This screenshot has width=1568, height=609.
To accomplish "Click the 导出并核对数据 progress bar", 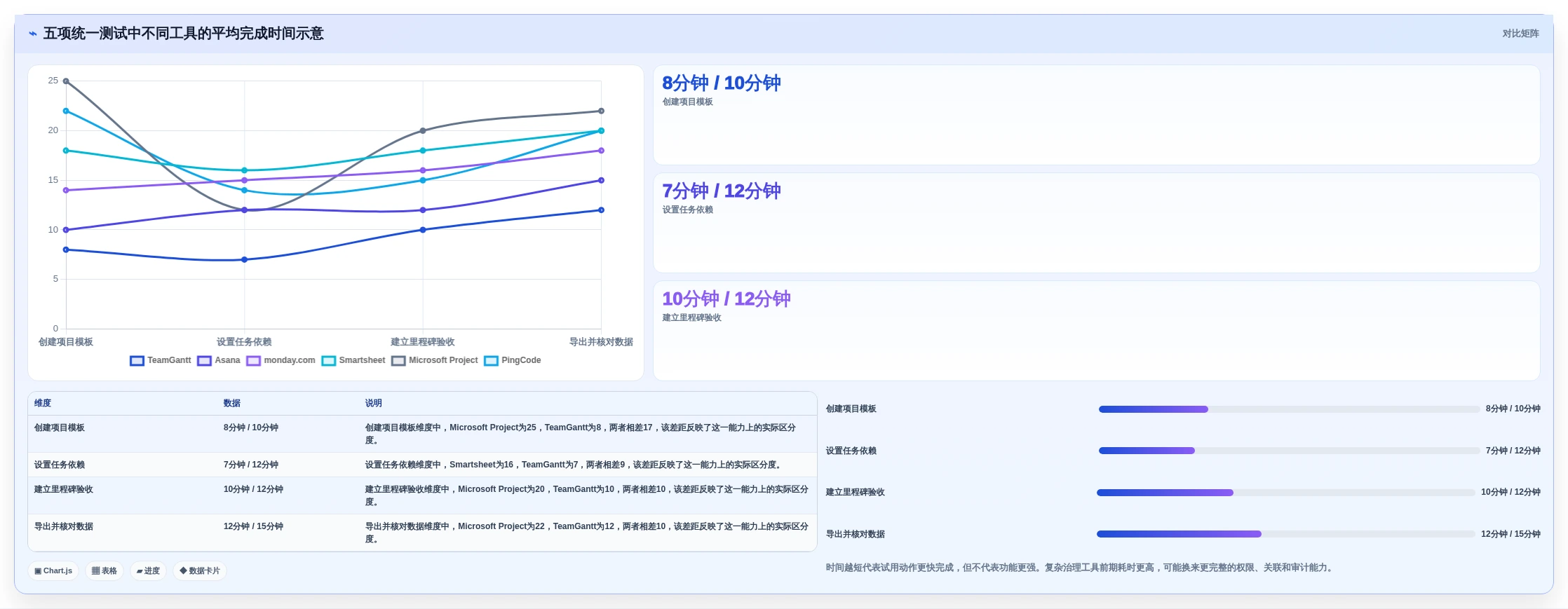I will coord(1286,534).
